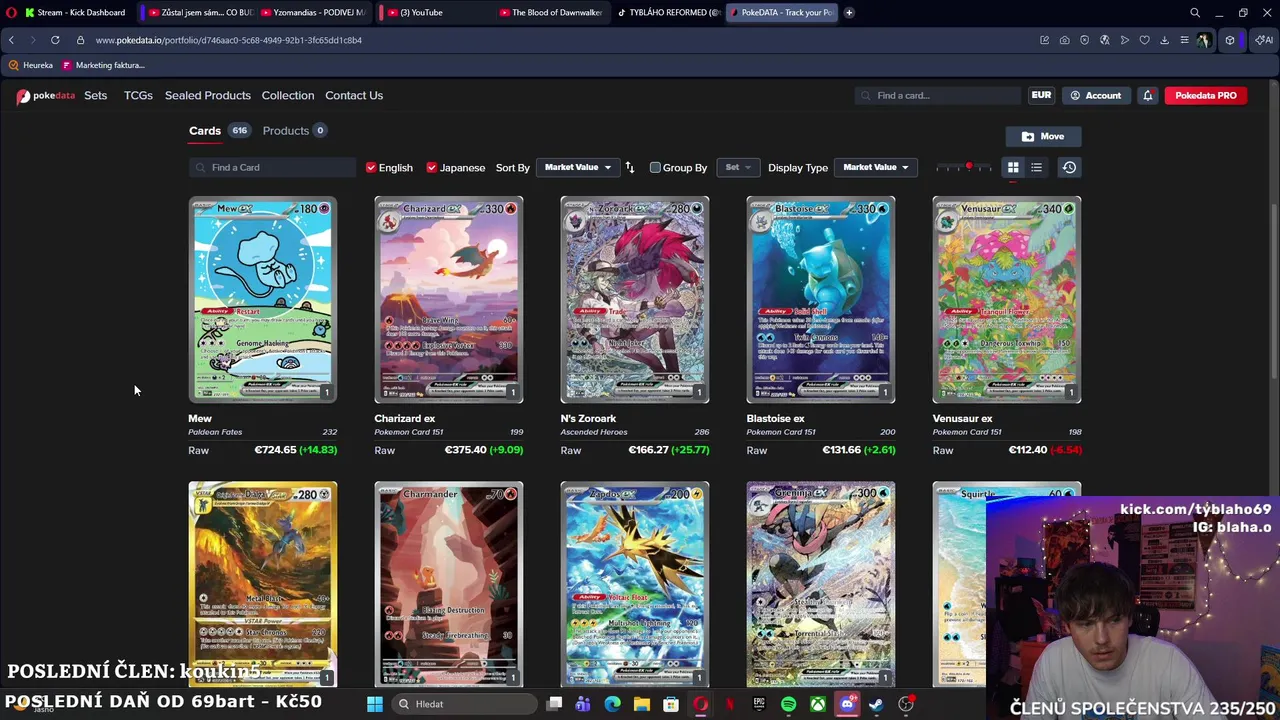The height and width of the screenshot is (720, 1280).
Task: Switch to Stream - Kick Dashboard browser tab
Action: coord(76,13)
